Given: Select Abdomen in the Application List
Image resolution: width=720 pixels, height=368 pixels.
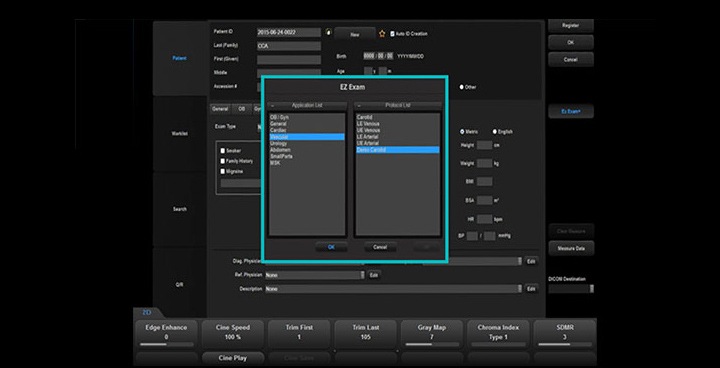Looking at the screenshot, I should pos(307,150).
